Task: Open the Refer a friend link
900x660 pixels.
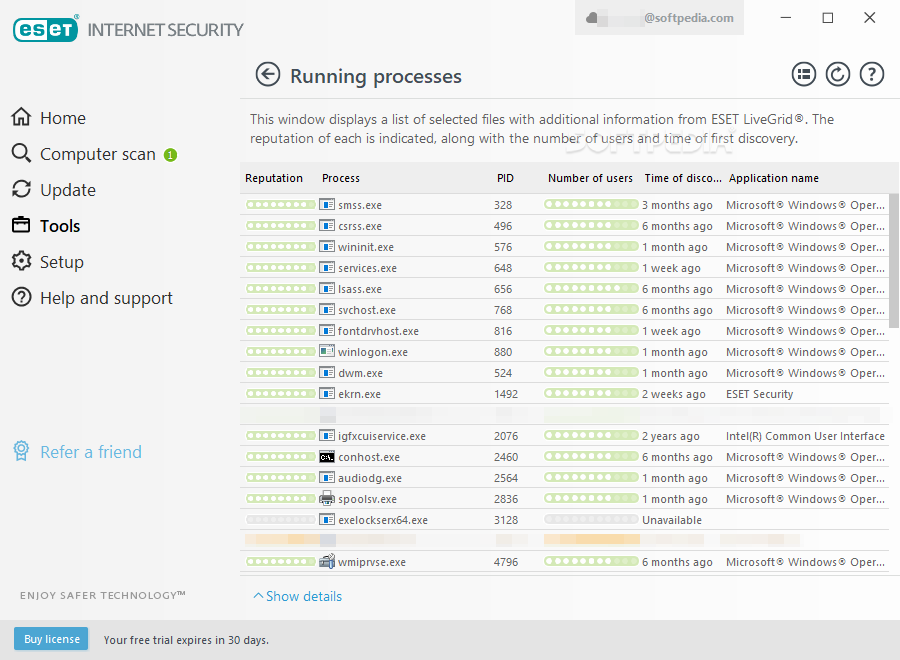Action: pos(91,452)
